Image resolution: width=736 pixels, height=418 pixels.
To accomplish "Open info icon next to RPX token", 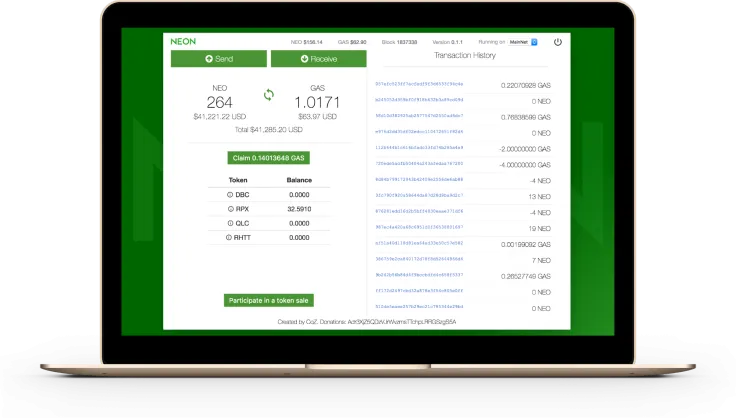I will [230, 209].
